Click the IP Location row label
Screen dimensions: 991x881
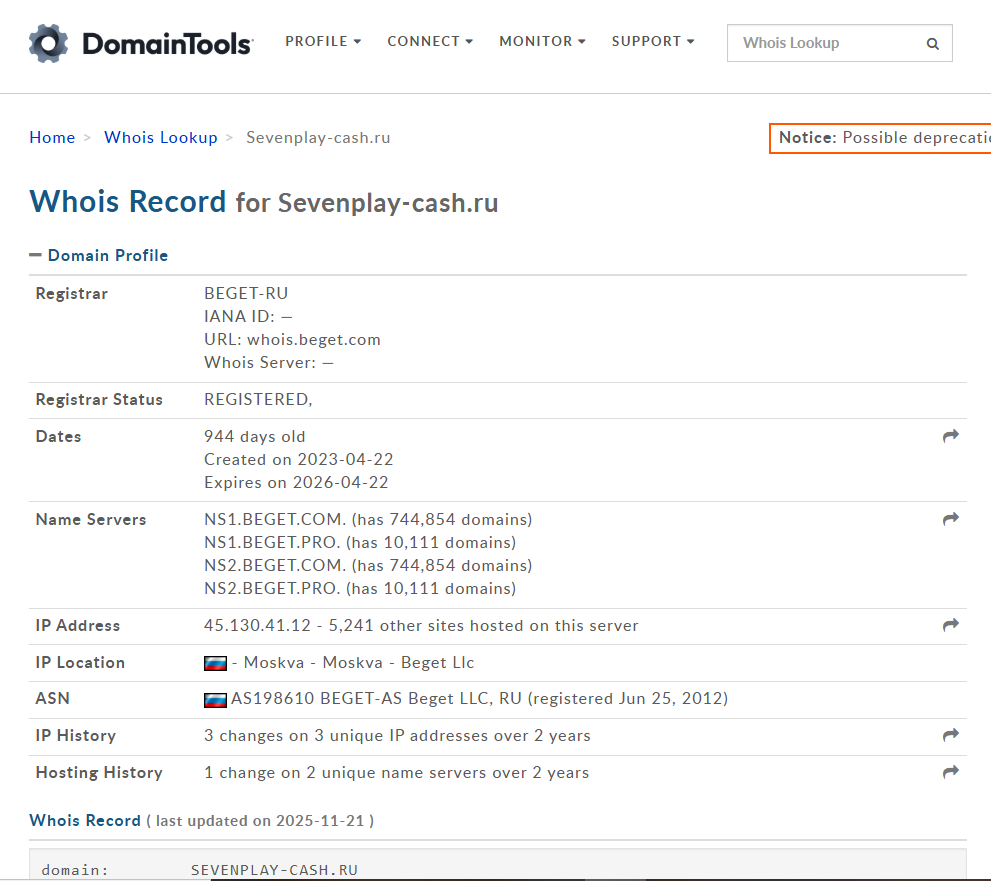point(80,662)
